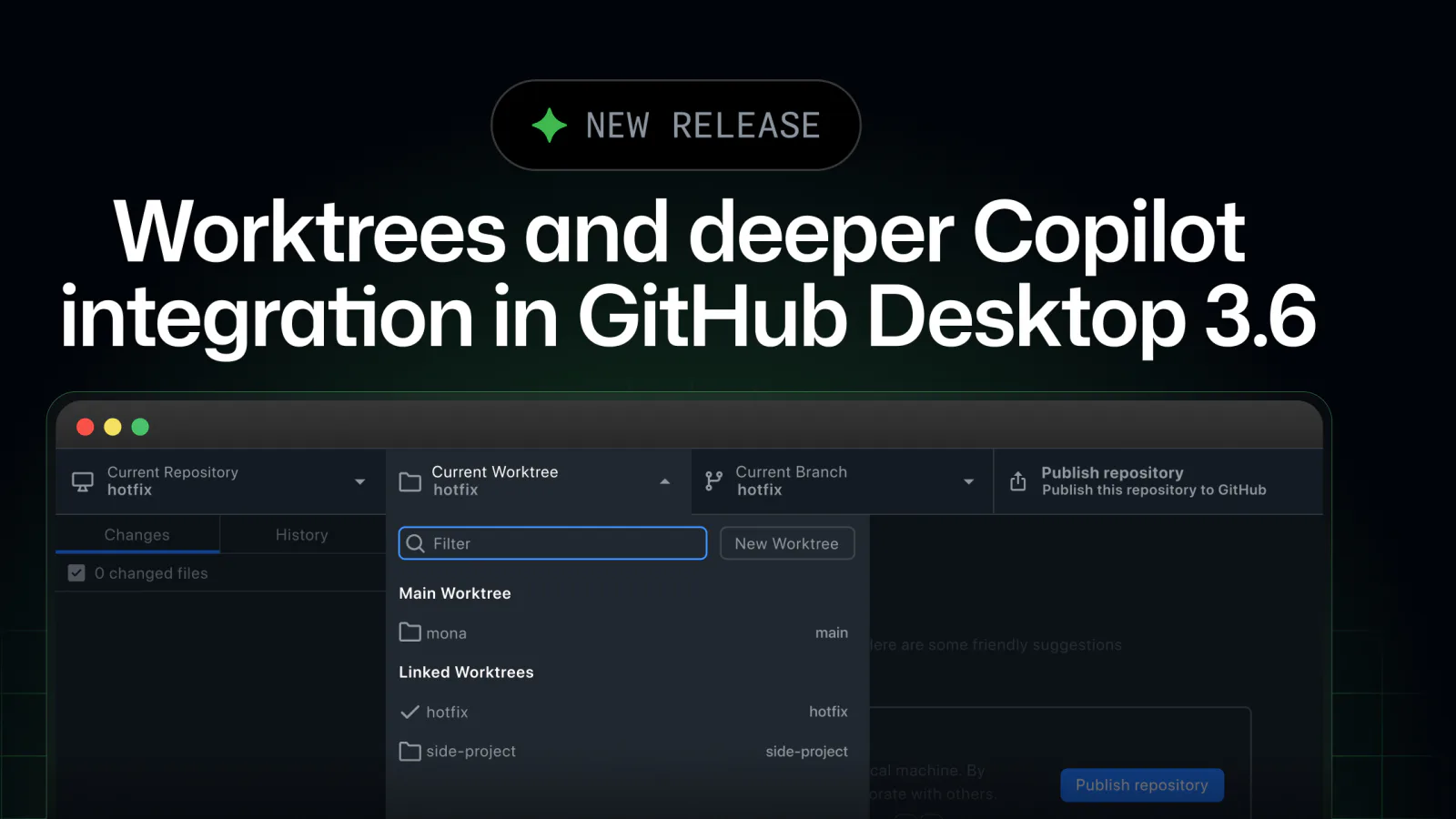This screenshot has height=819, width=1456.
Task: Click the folder icon next to mona
Action: 410,632
